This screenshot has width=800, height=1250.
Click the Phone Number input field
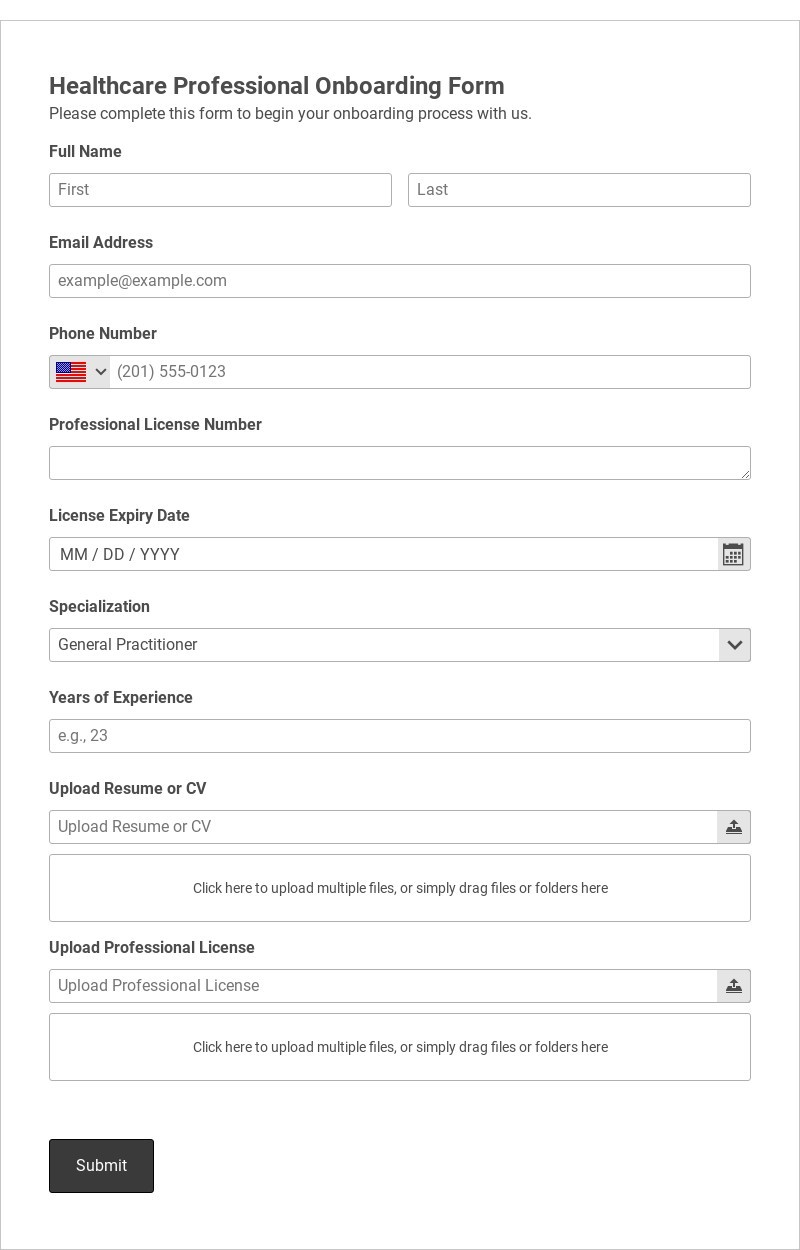coord(430,372)
